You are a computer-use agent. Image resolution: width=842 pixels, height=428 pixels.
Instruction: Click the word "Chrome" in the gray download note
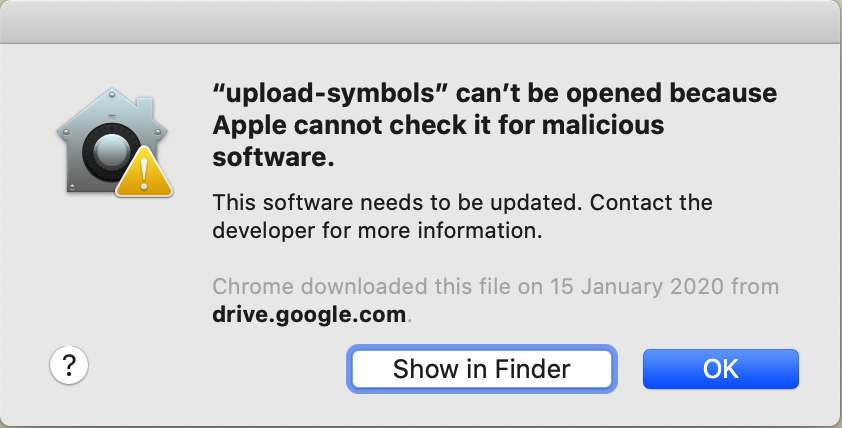253,286
